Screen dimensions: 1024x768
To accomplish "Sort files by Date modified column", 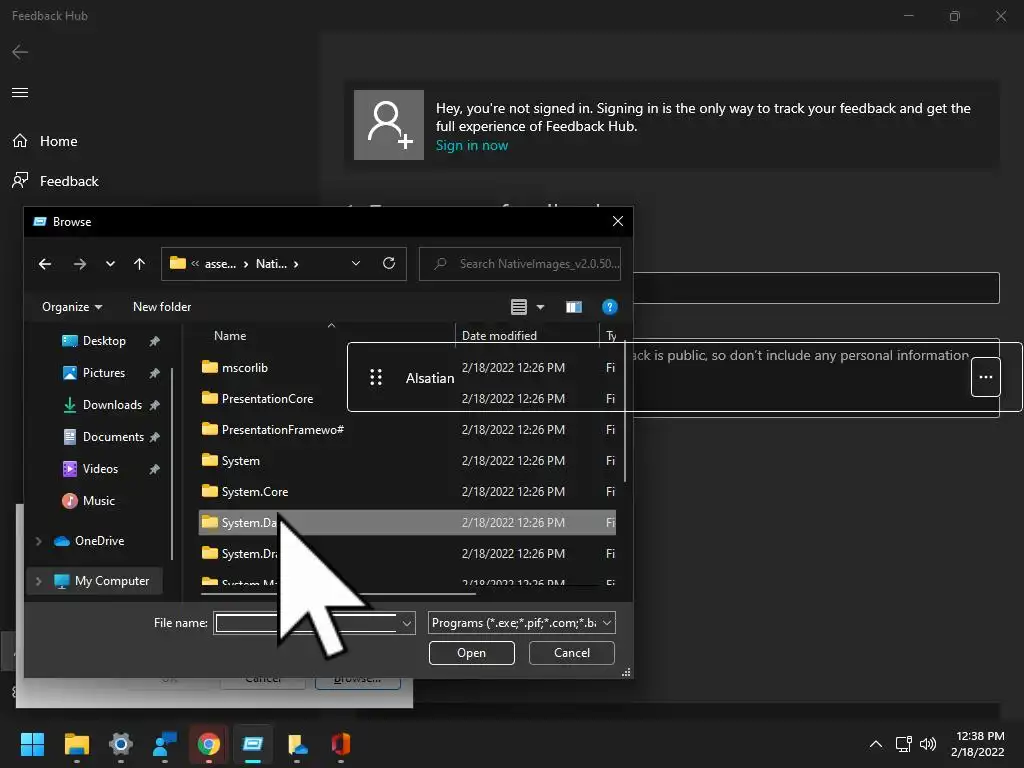I will click(x=500, y=336).
